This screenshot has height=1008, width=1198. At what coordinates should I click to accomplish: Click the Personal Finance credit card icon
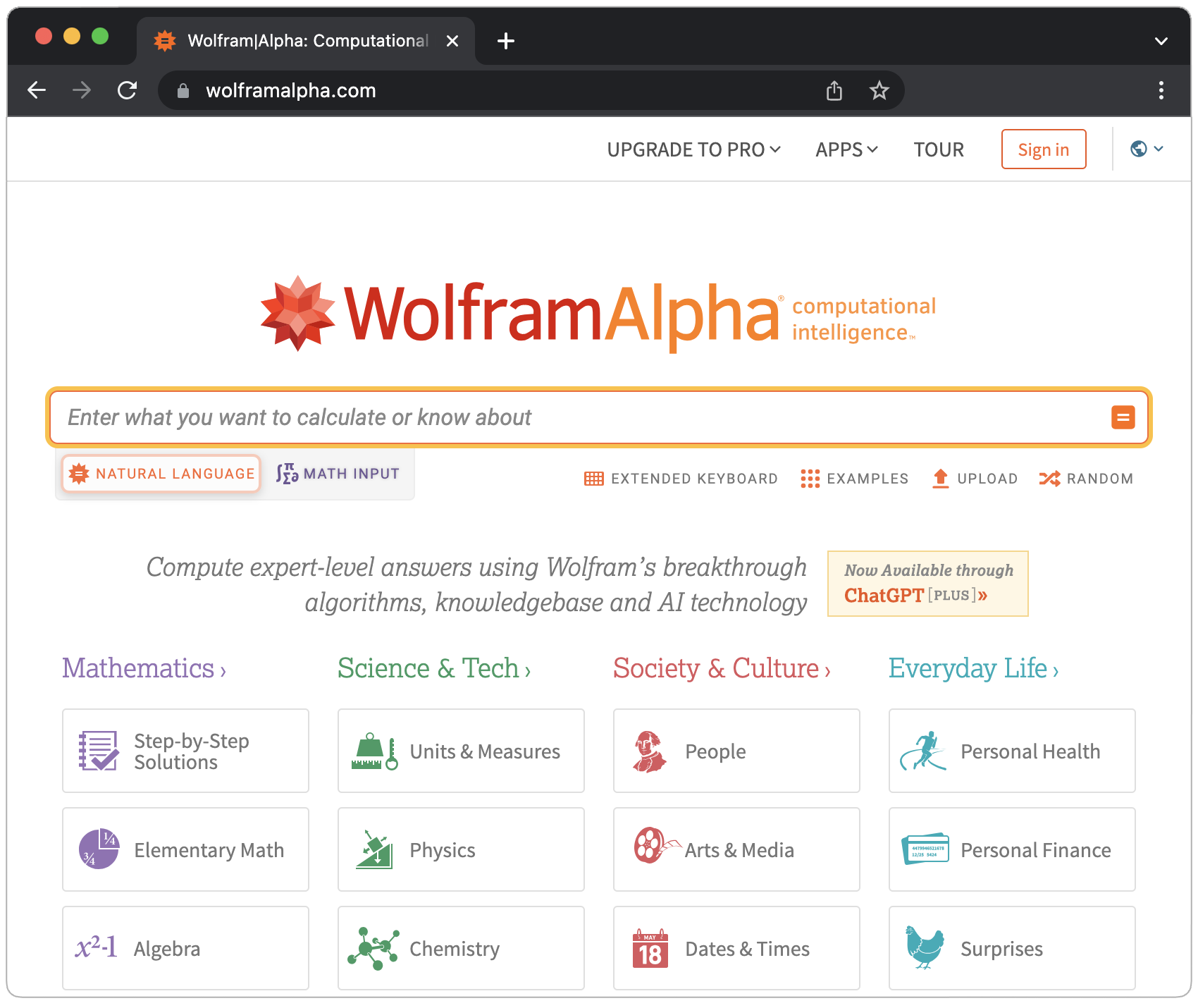(925, 849)
